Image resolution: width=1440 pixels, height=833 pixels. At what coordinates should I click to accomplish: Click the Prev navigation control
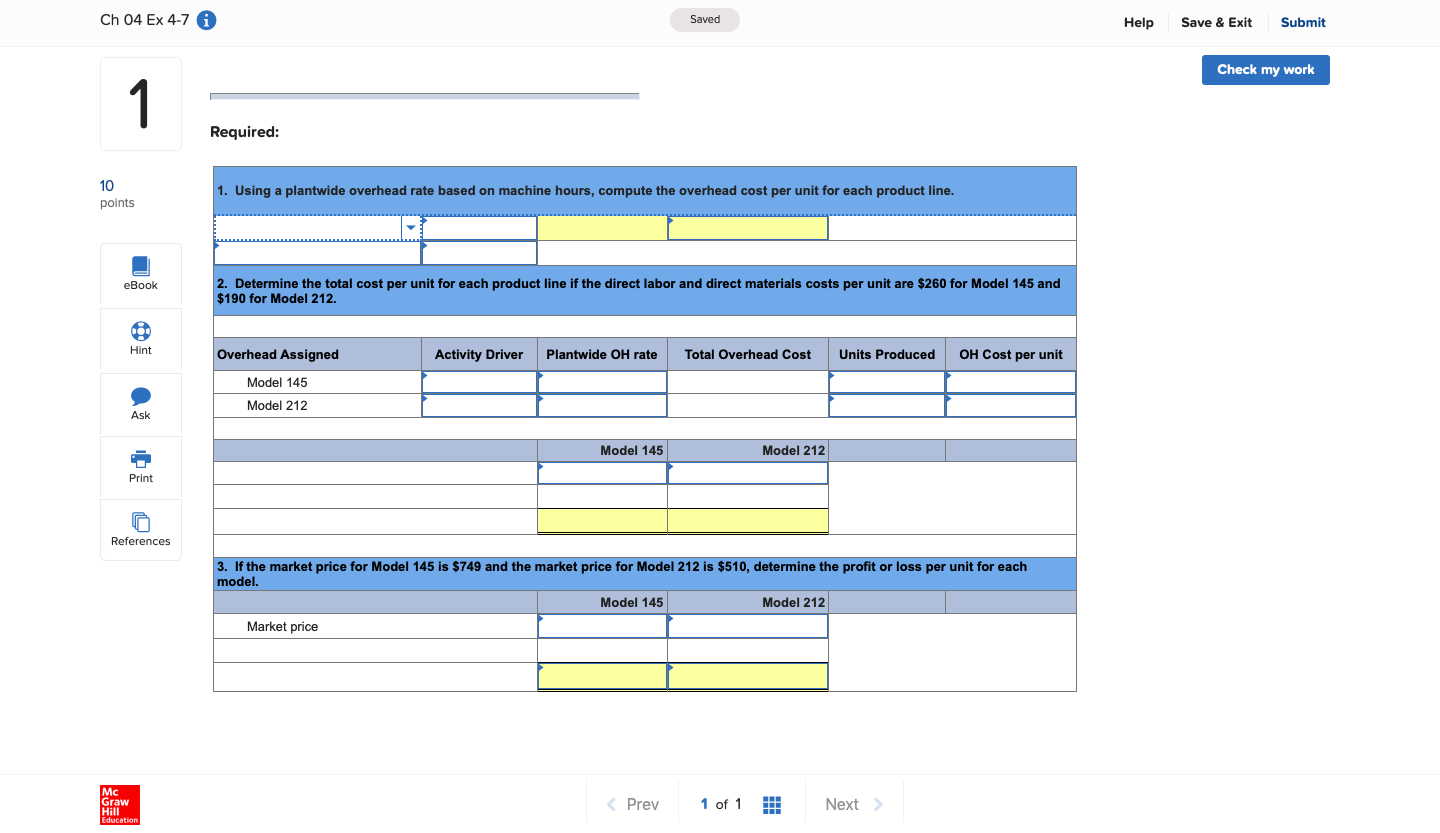click(632, 803)
